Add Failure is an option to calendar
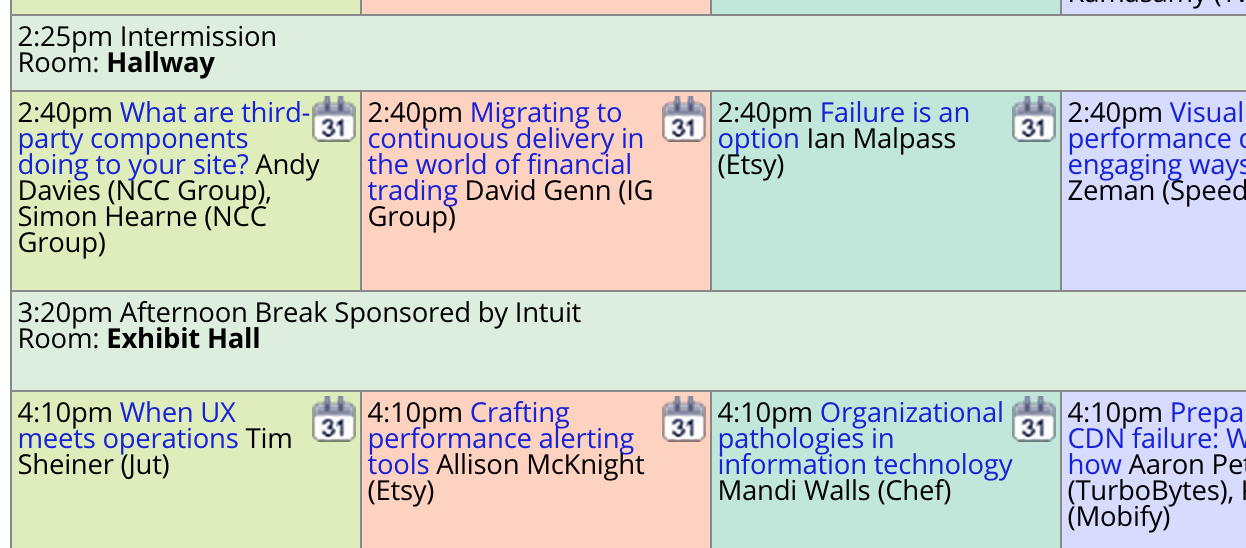1246x548 pixels. tap(1034, 119)
